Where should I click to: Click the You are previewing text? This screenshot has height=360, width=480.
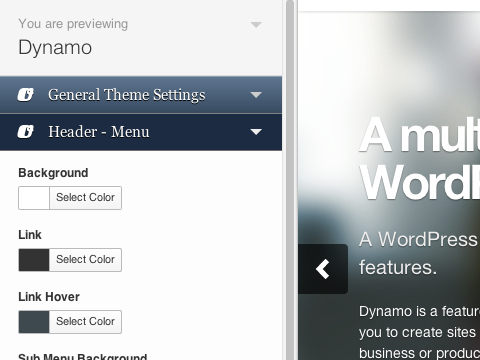tap(73, 24)
